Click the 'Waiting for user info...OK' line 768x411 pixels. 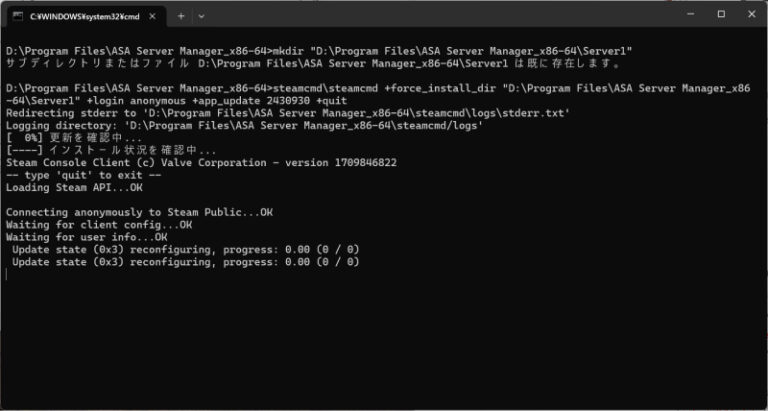(x=87, y=237)
